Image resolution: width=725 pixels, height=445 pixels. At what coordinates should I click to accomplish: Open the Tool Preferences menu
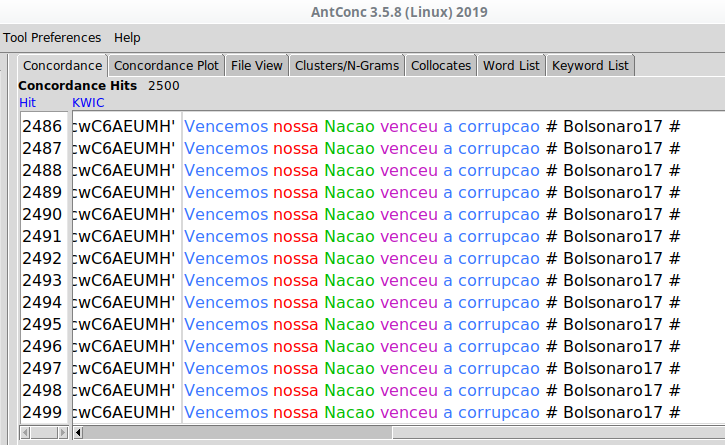point(52,38)
